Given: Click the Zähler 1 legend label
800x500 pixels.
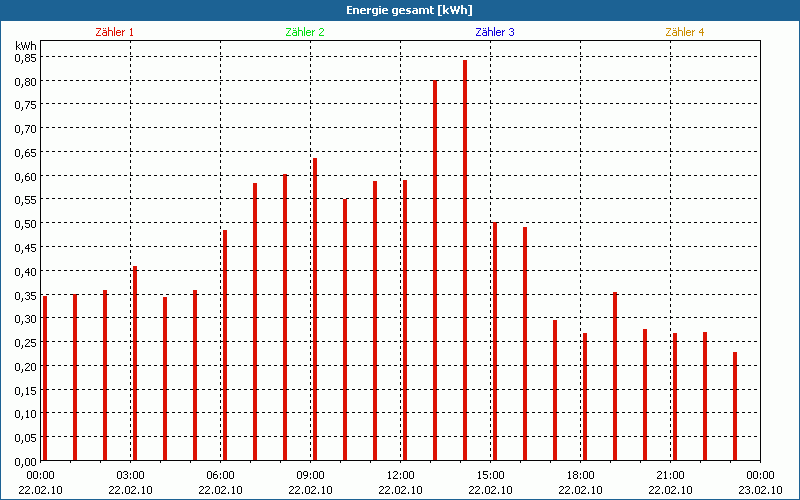Looking at the screenshot, I should [114, 32].
